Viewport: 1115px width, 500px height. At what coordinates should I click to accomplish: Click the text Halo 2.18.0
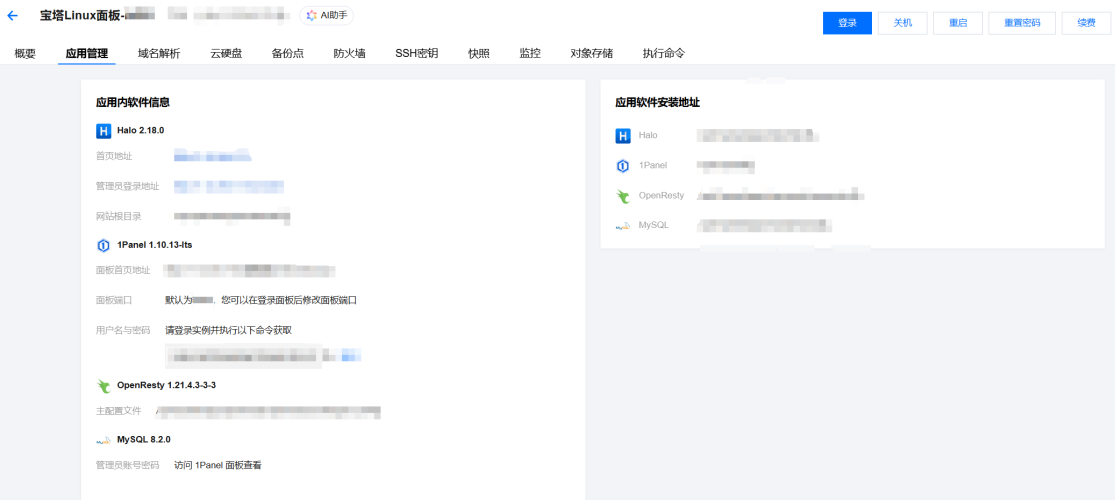pyautogui.click(x=141, y=131)
